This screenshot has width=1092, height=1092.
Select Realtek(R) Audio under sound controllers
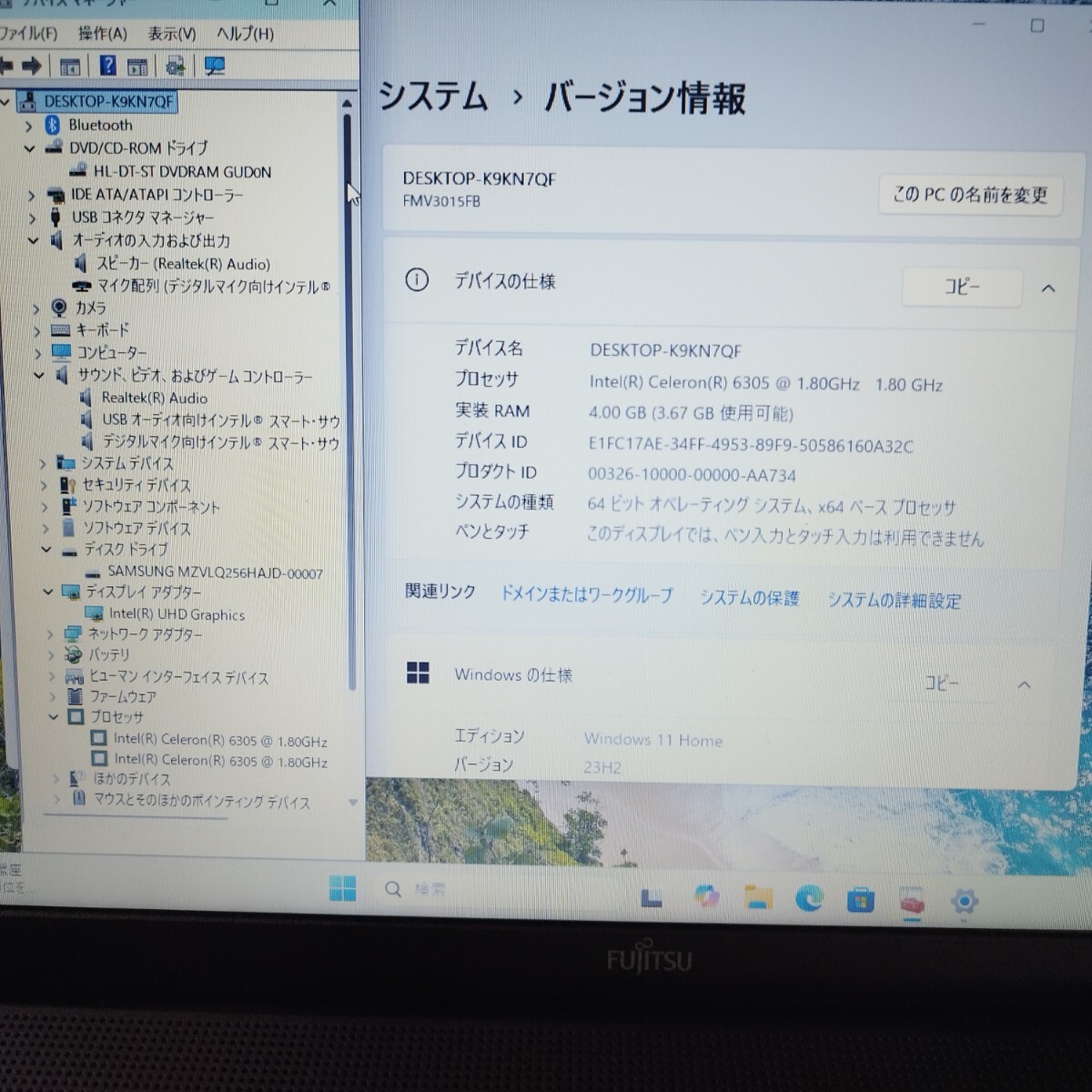coord(154,398)
